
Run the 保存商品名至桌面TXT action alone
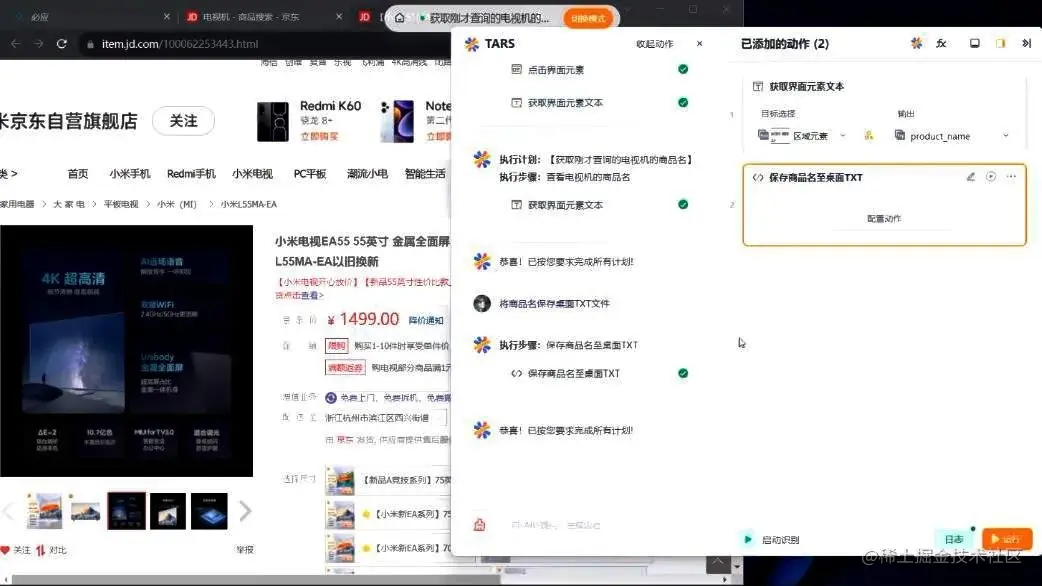991,177
